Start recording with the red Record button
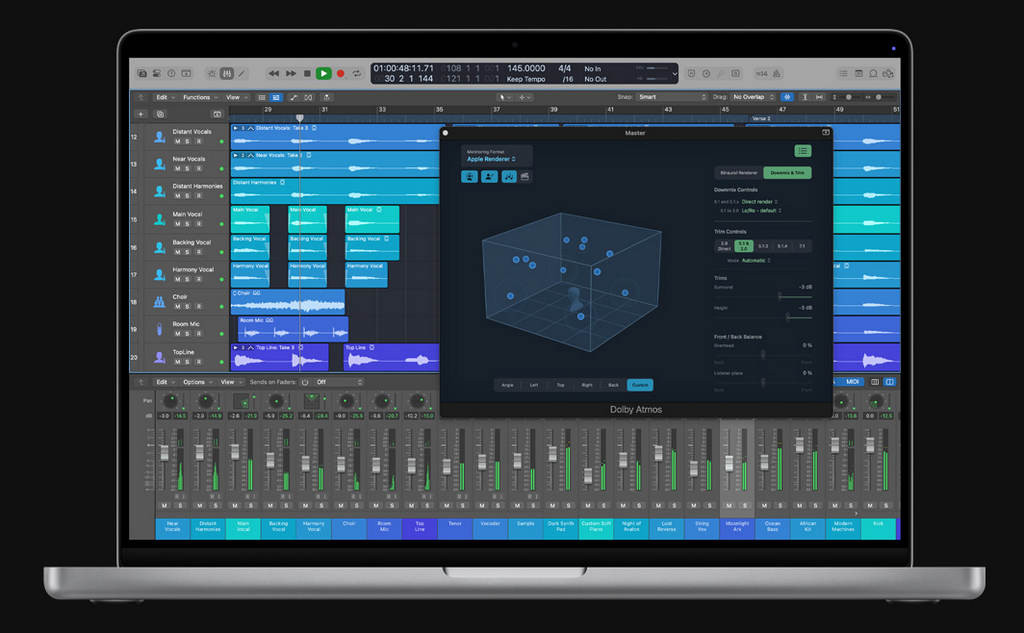Viewport: 1024px width, 633px height. (x=340, y=74)
